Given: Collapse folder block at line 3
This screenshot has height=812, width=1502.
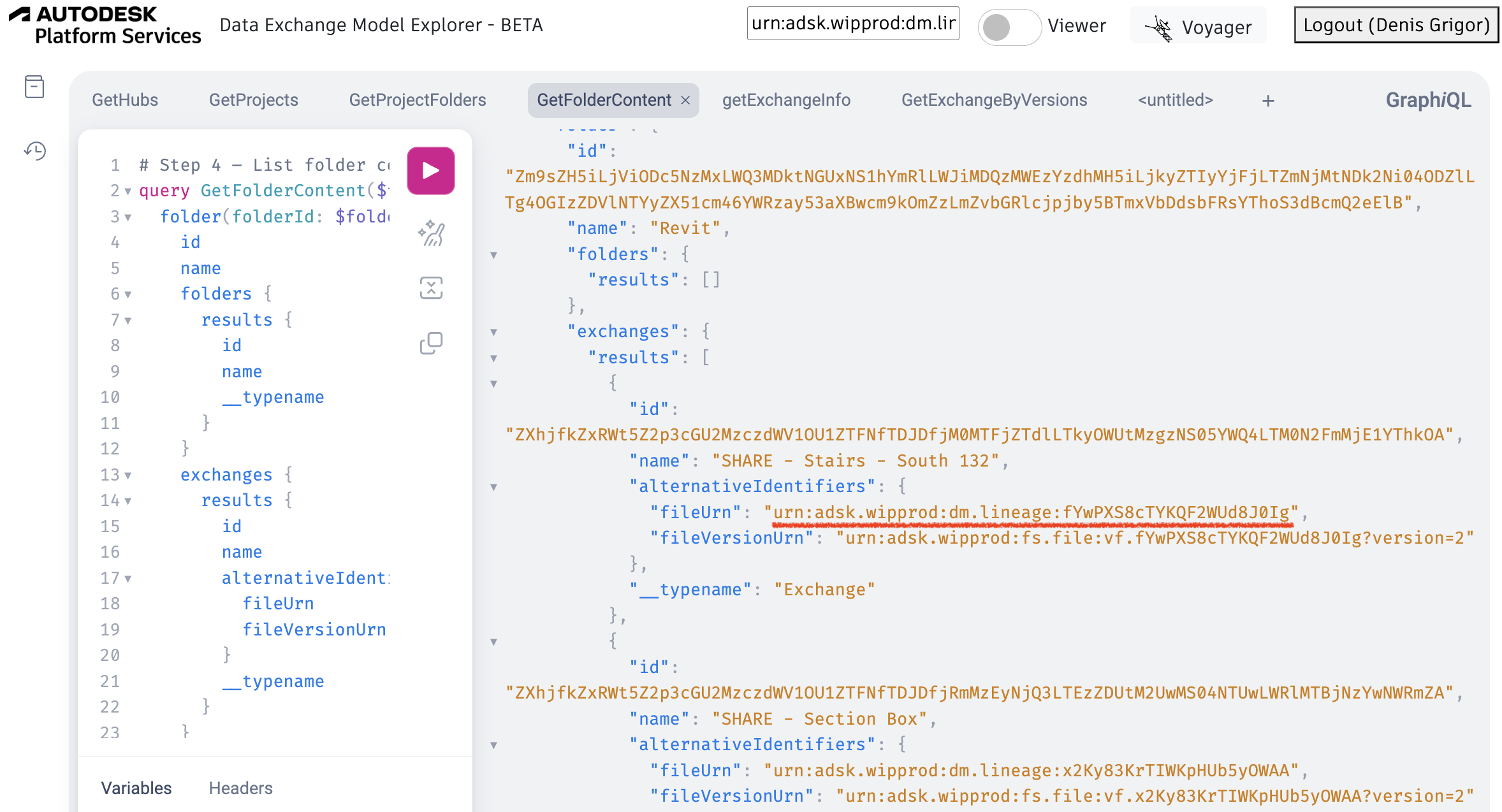Looking at the screenshot, I should (x=128, y=217).
